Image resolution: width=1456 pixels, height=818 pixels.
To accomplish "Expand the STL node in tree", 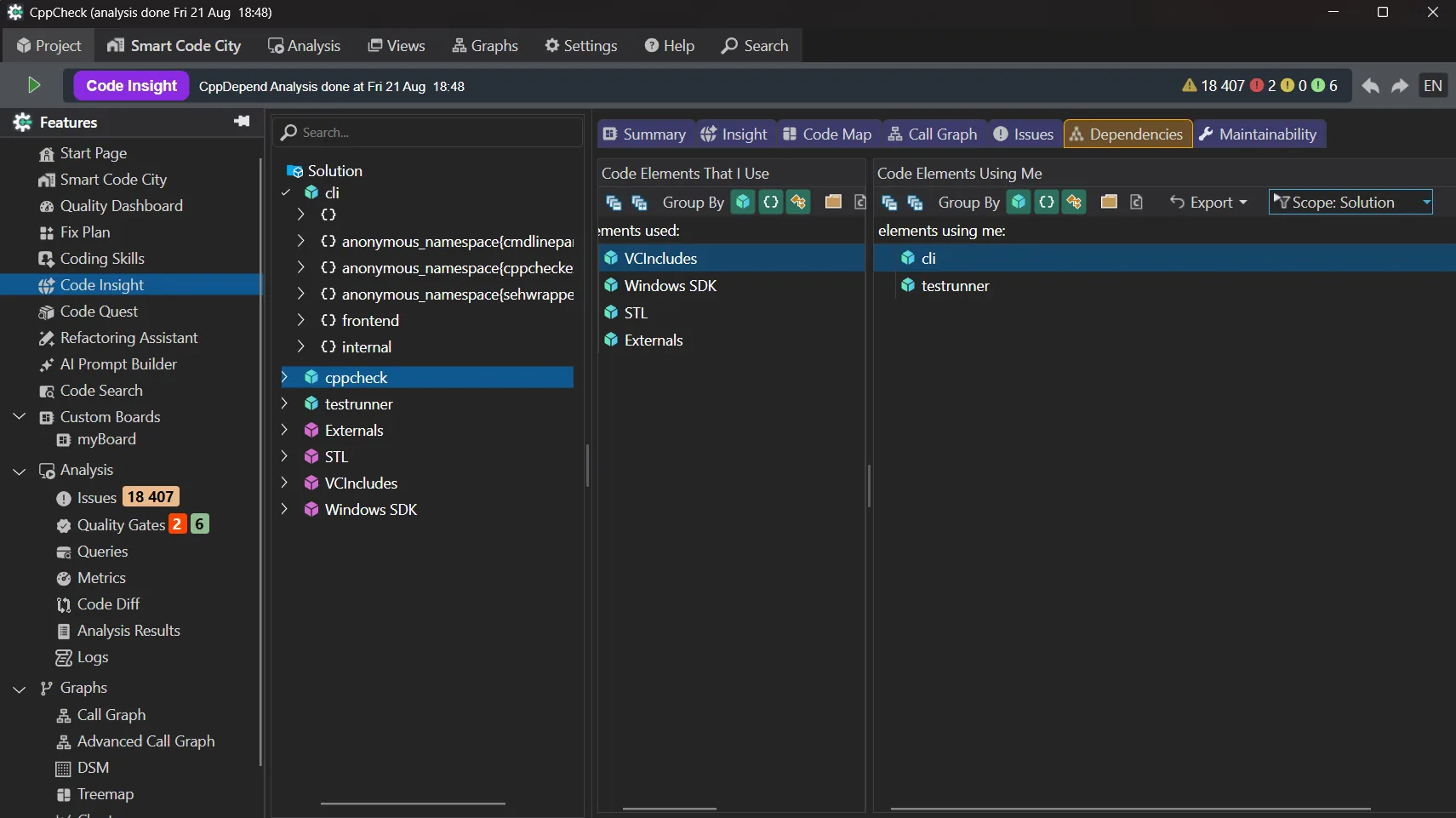I will [x=285, y=456].
